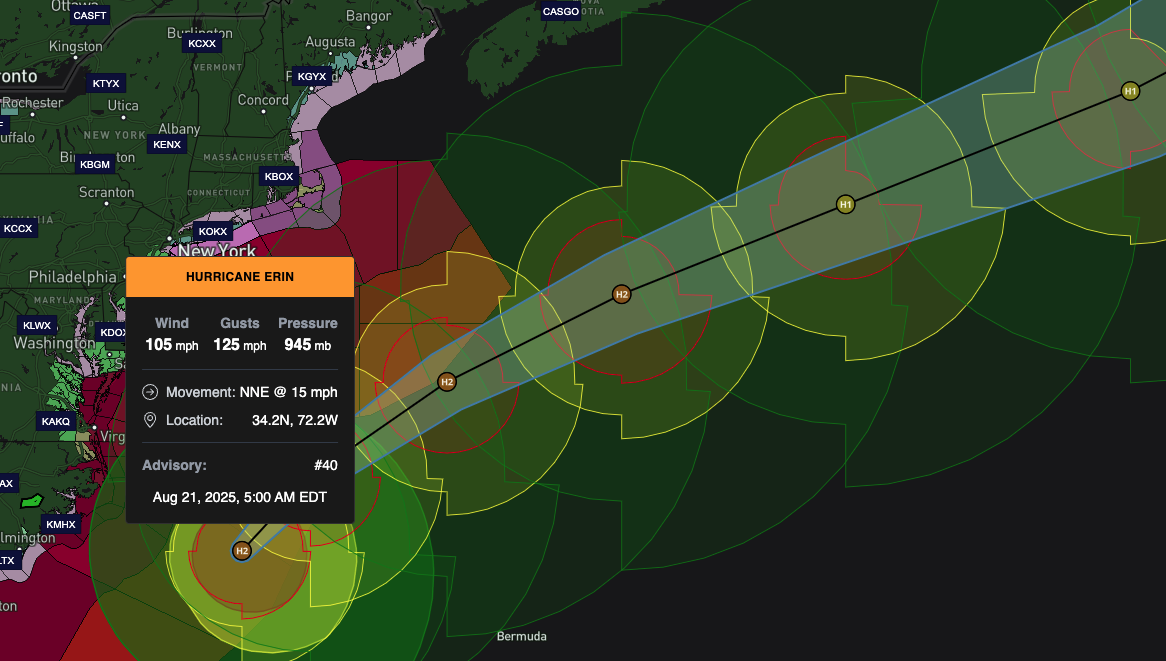Select the KOKX radar station
This screenshot has height=661, width=1166.
pos(213,231)
